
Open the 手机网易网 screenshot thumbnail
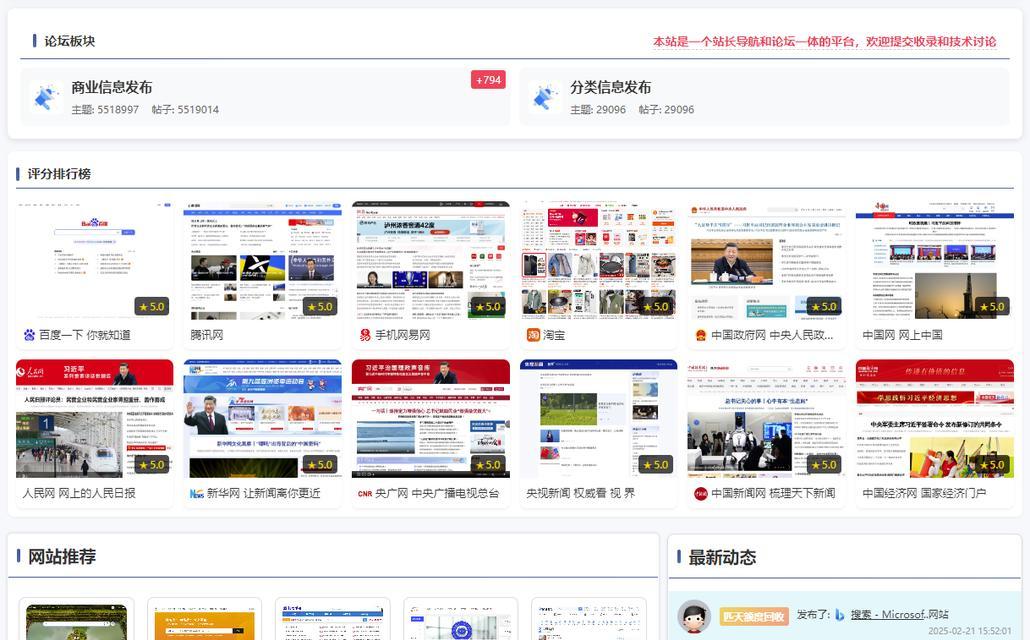(x=431, y=261)
